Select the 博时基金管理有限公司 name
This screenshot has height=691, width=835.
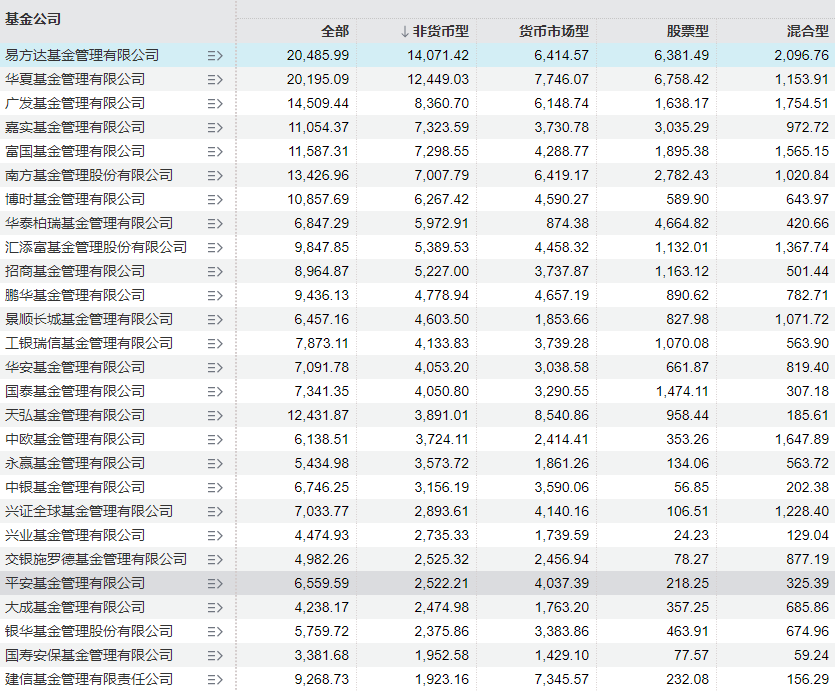point(75,200)
